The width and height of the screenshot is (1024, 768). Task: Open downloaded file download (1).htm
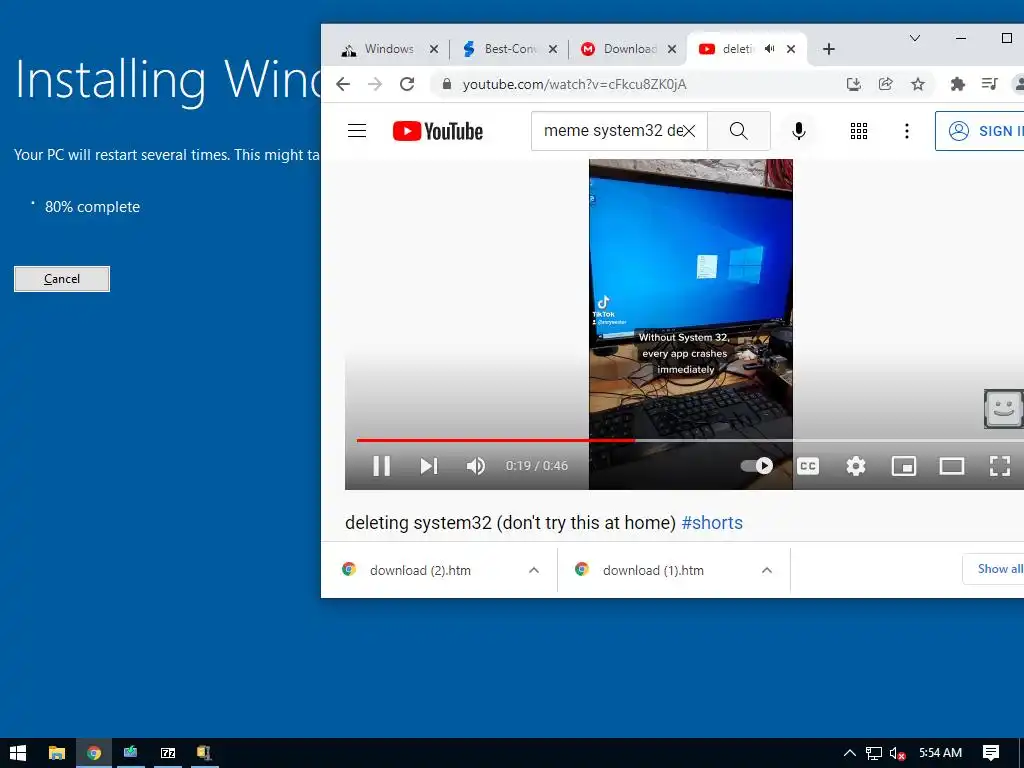click(x=654, y=570)
